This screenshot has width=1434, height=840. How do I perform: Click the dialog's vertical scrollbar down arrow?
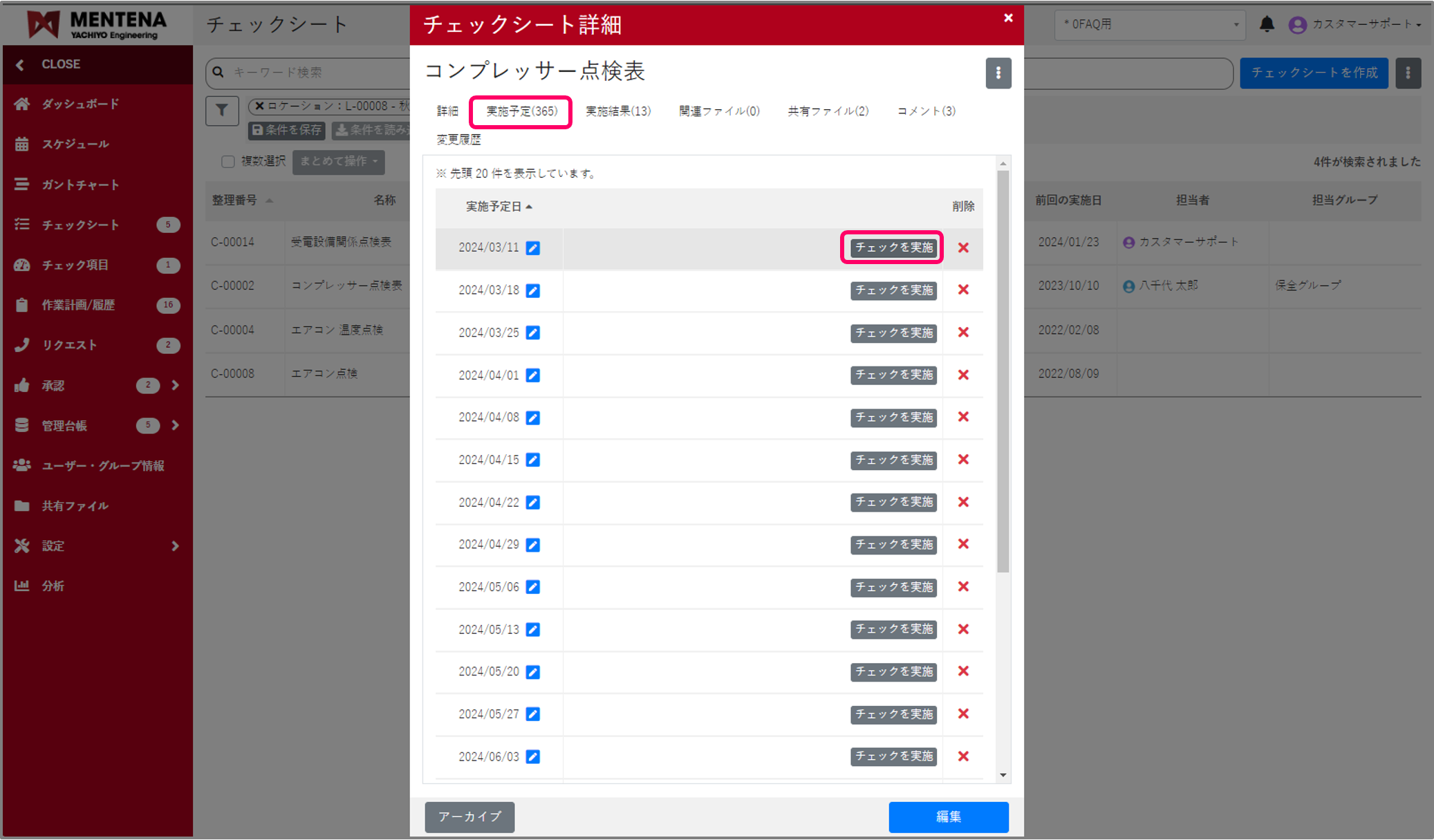pos(1003,775)
